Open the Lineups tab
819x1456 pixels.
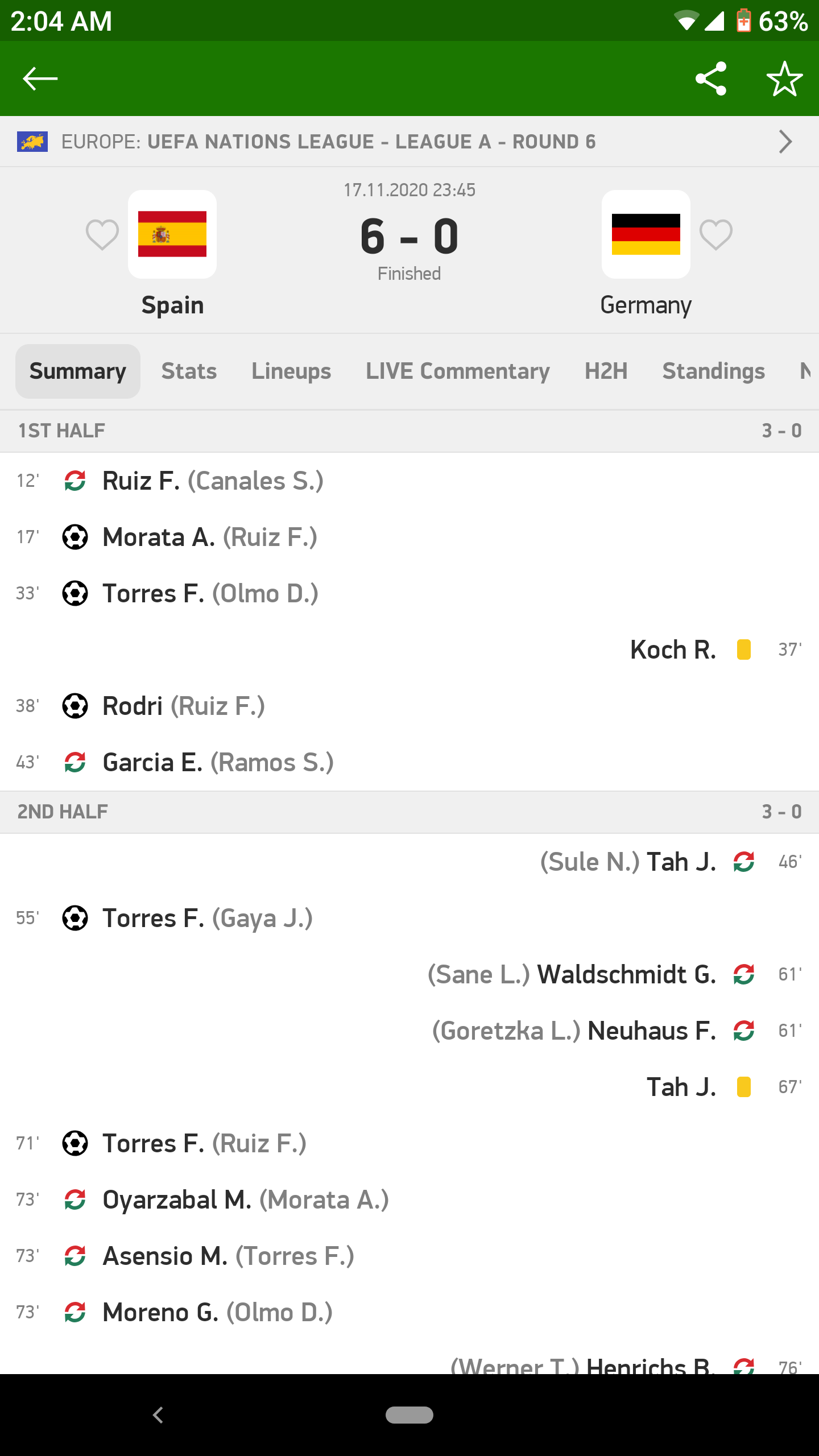(x=291, y=371)
